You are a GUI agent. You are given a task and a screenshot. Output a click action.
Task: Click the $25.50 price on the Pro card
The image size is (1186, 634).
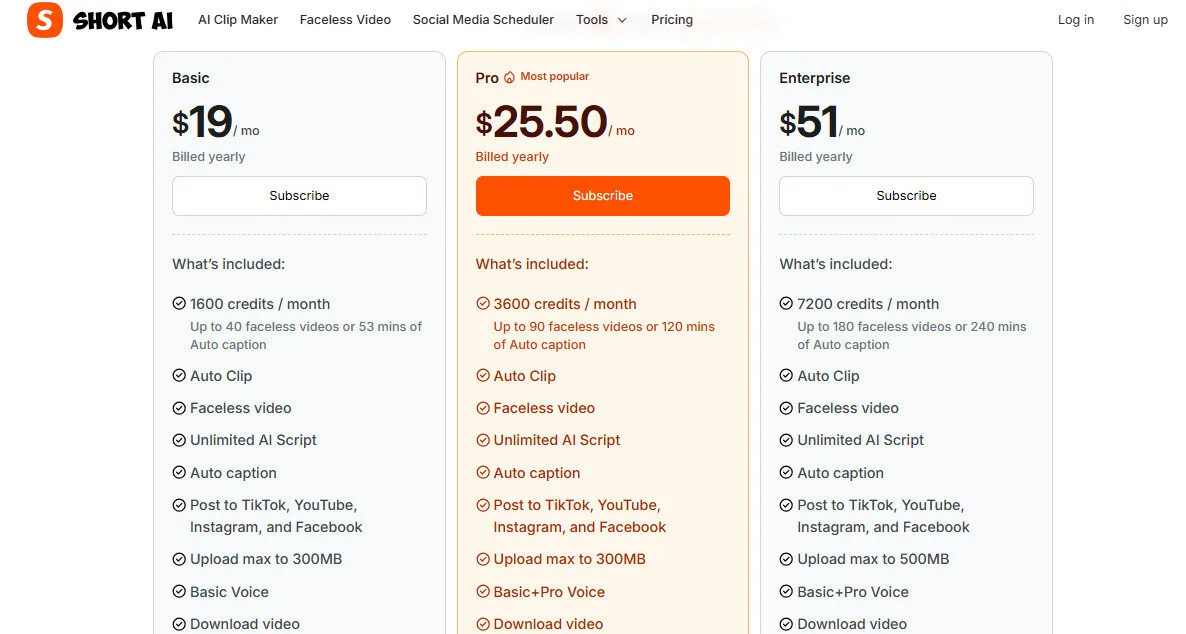click(540, 122)
